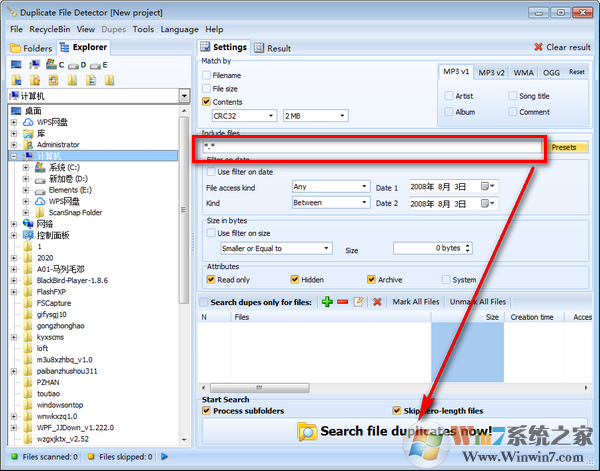Open the Tools menu
Screen dimensions: 600x471
[143, 29]
